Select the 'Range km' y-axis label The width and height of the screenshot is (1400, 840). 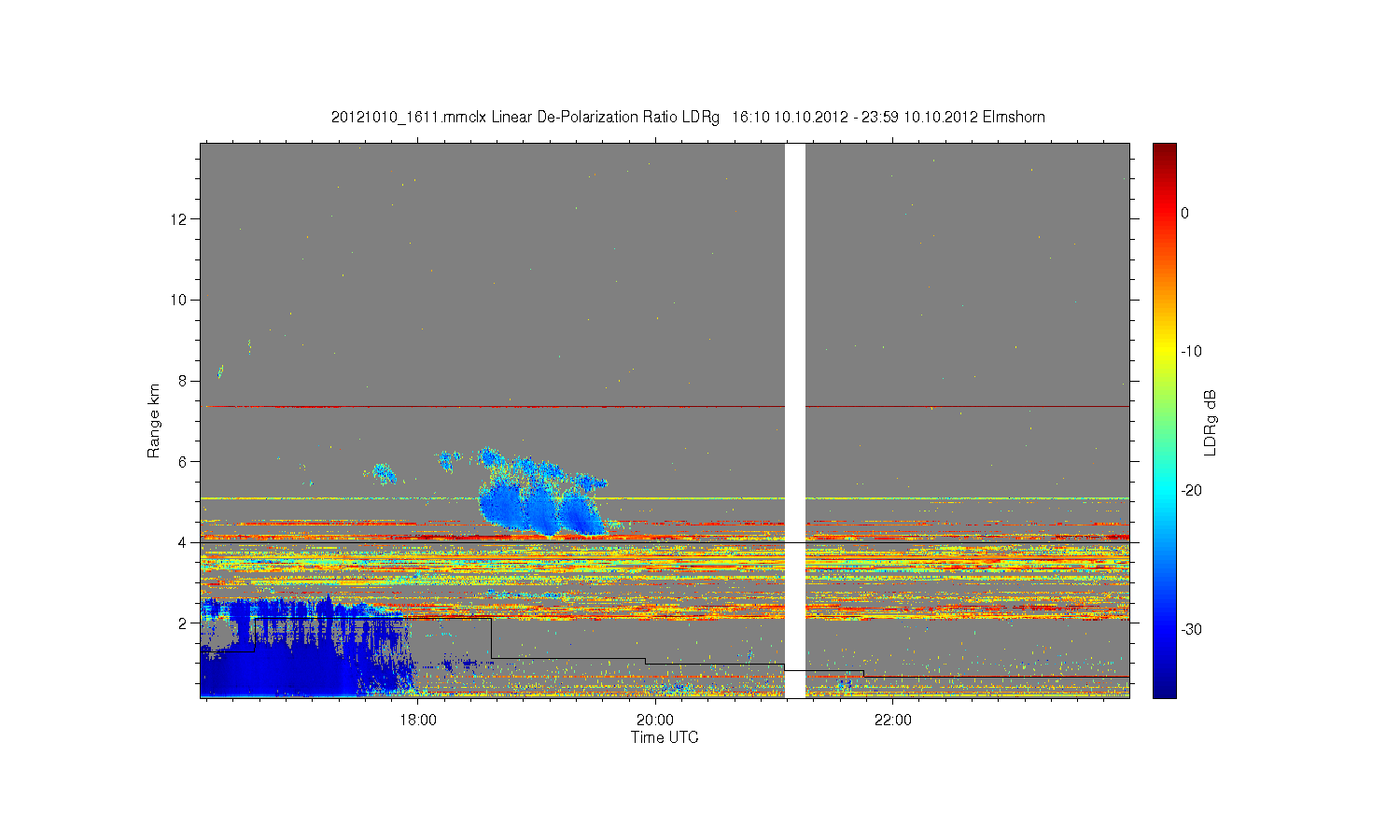click(x=154, y=420)
